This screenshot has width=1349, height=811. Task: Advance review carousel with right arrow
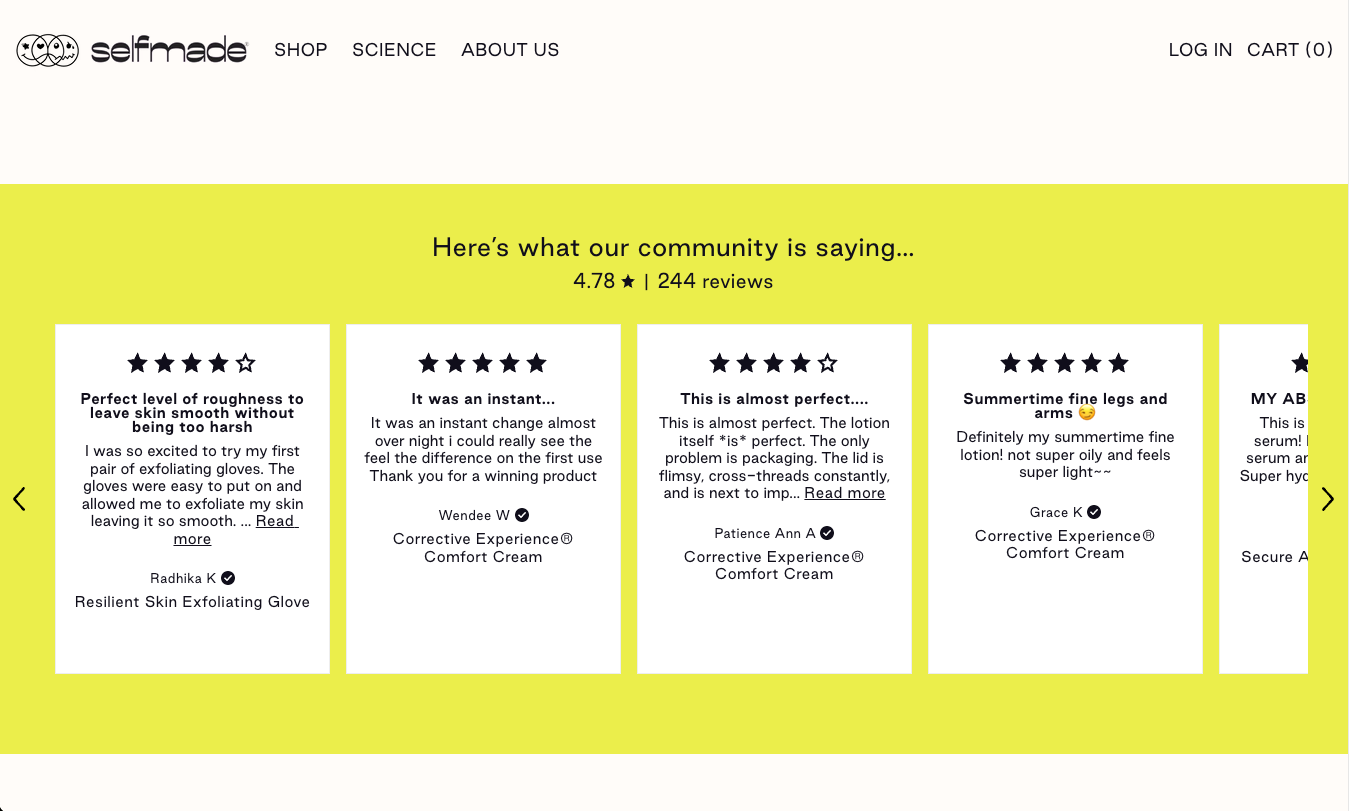(1328, 499)
